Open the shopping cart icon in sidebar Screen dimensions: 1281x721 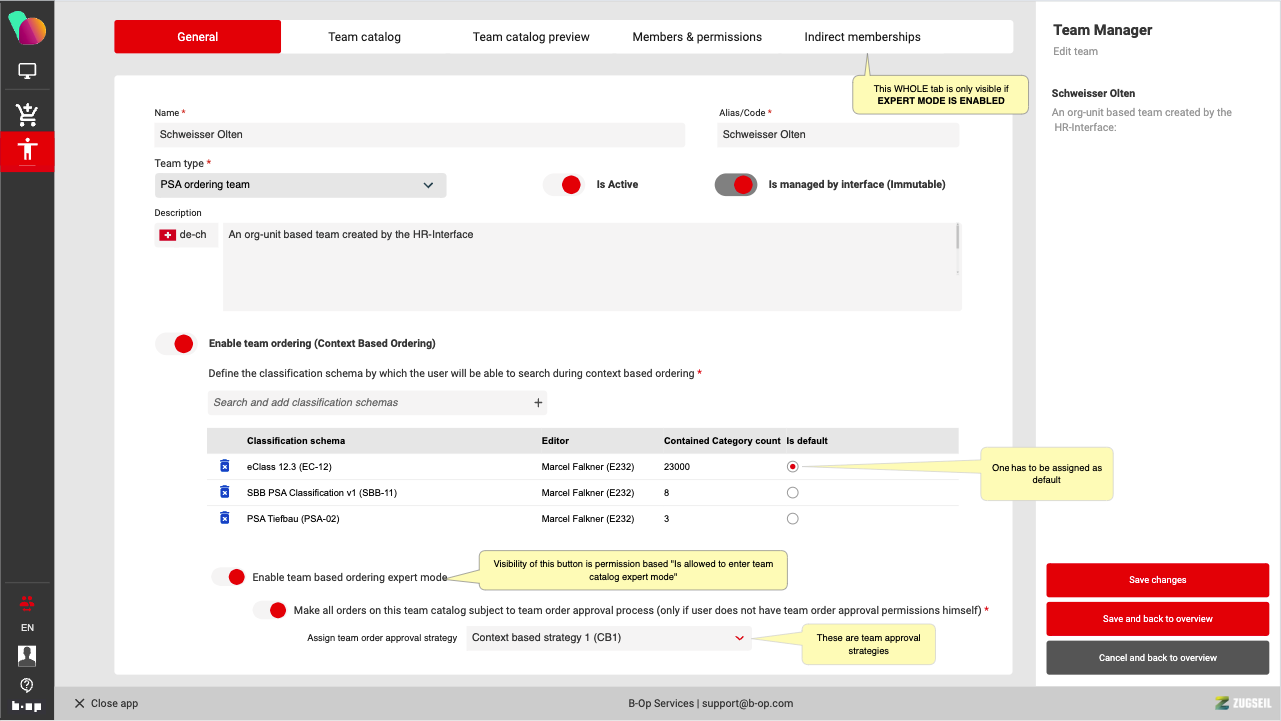[x=27, y=113]
